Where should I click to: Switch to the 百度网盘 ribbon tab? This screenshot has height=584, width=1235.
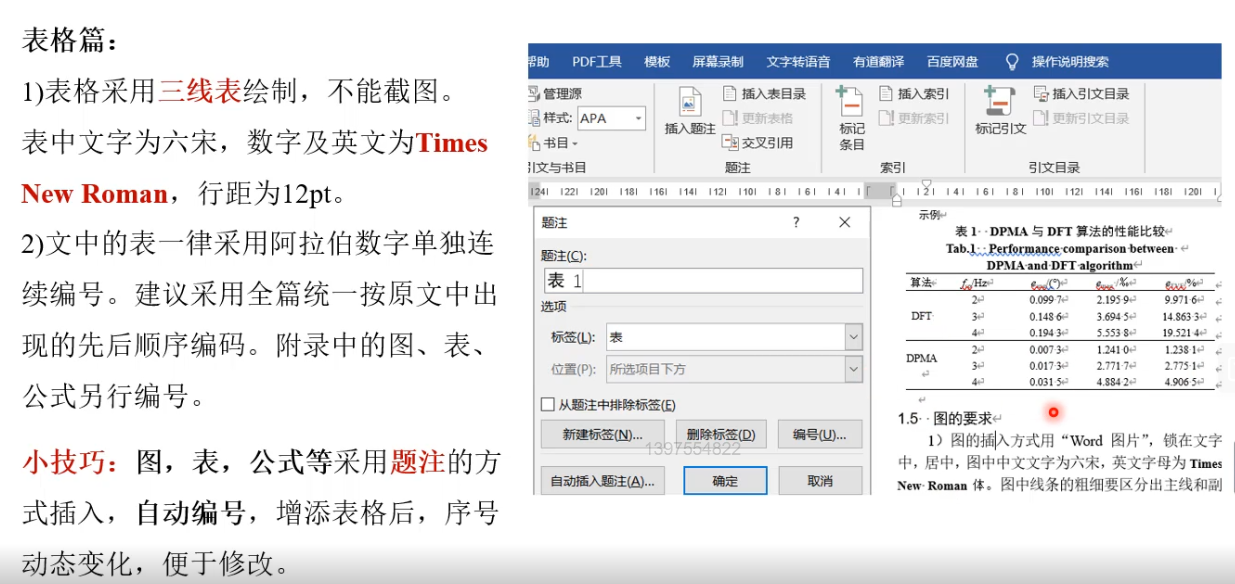point(952,62)
